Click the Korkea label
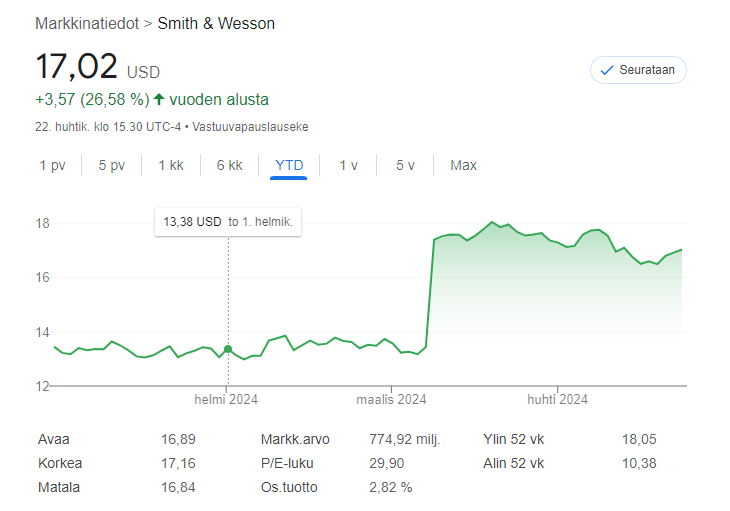Image resolution: width=730 pixels, height=511 pixels. coord(60,464)
